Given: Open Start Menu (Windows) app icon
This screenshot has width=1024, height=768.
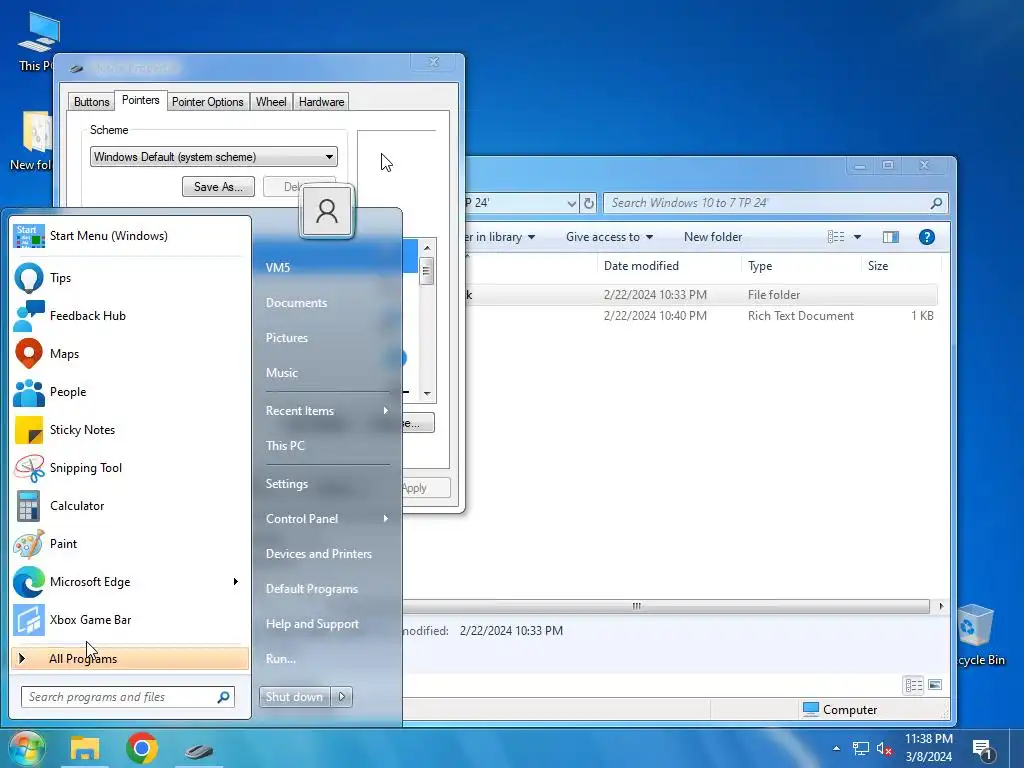Looking at the screenshot, I should coord(29,236).
